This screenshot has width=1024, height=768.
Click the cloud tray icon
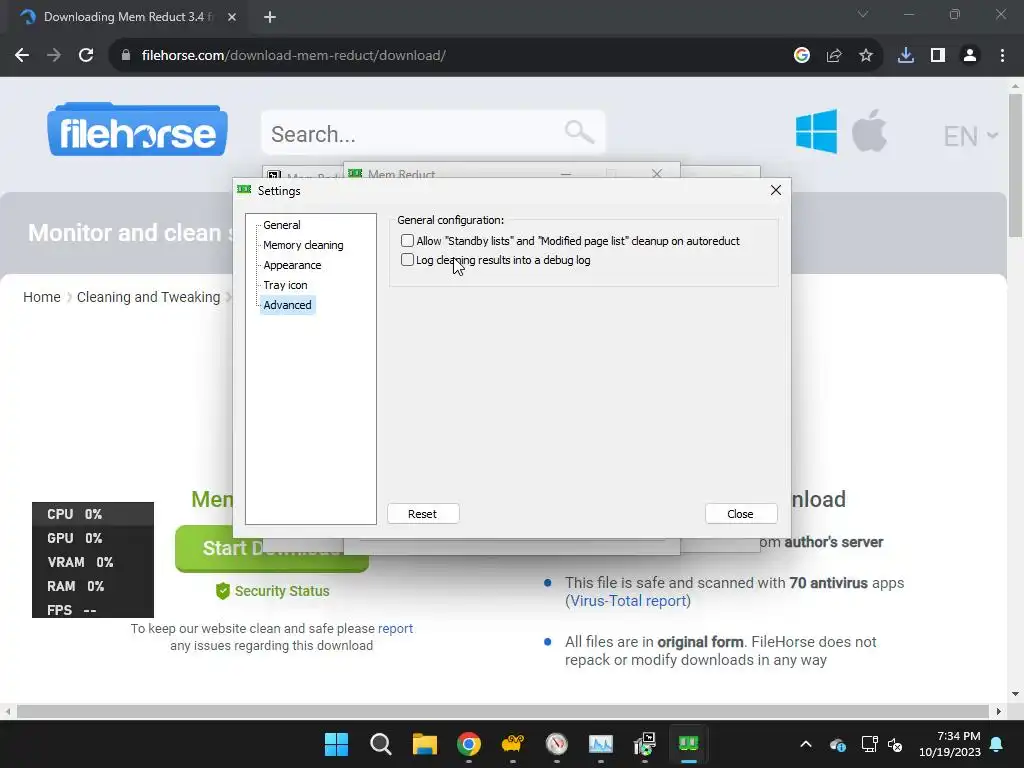tap(838, 744)
